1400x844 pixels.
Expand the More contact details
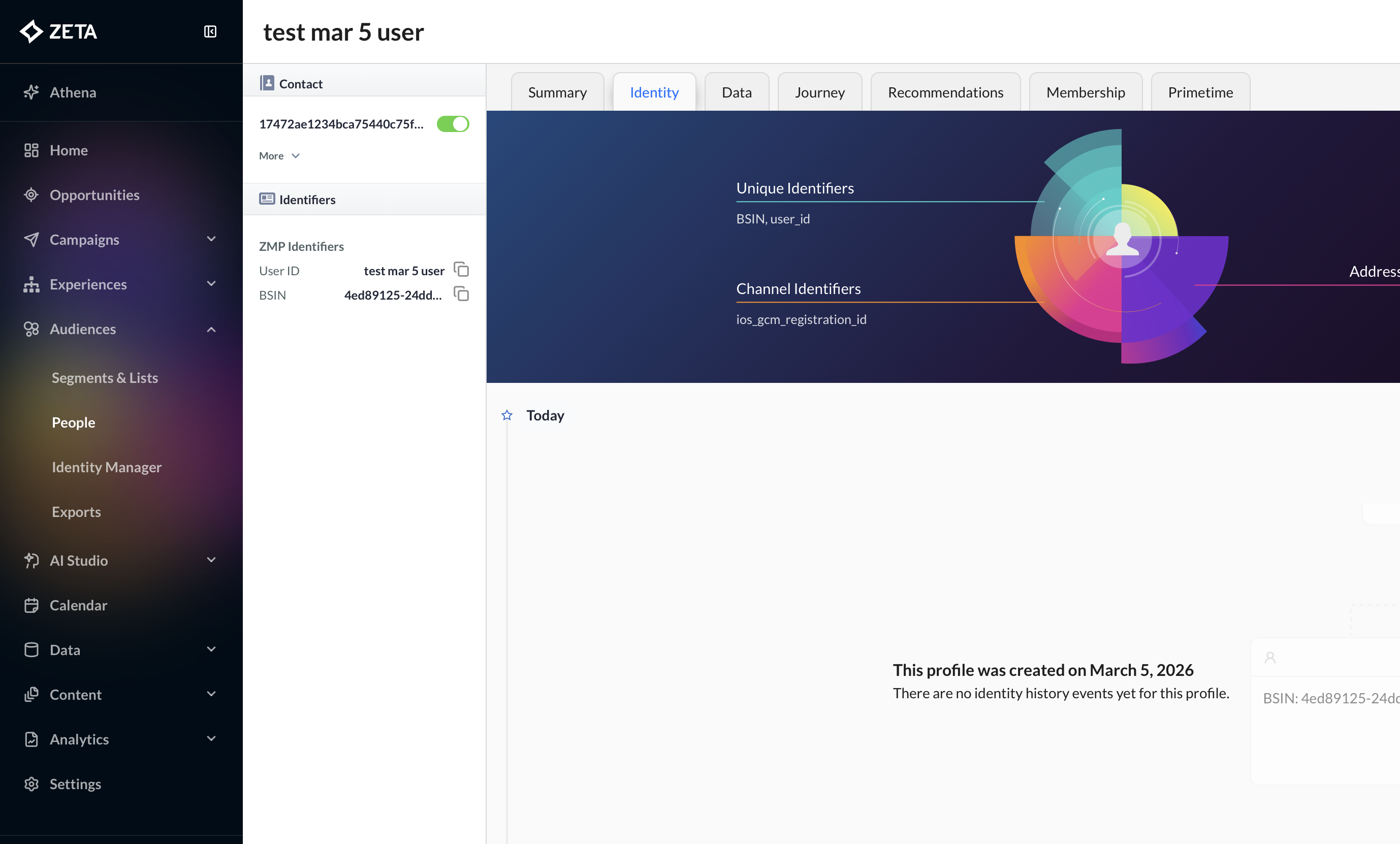[x=279, y=155]
